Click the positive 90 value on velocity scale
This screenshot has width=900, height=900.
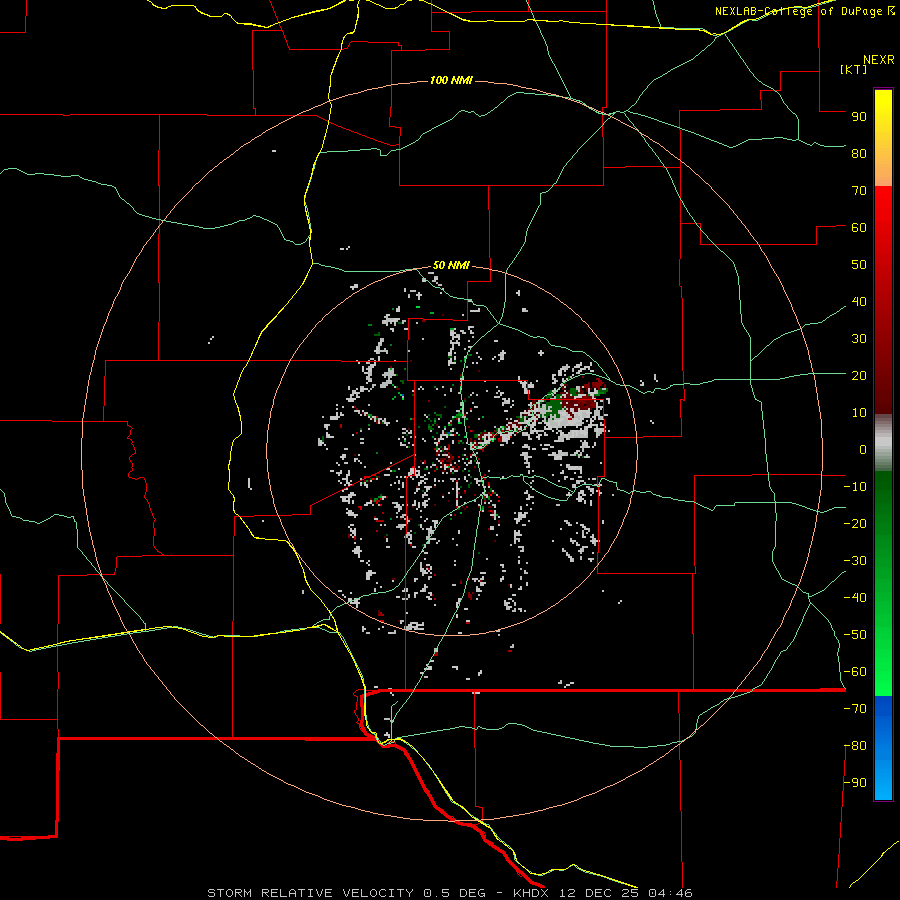[859, 117]
